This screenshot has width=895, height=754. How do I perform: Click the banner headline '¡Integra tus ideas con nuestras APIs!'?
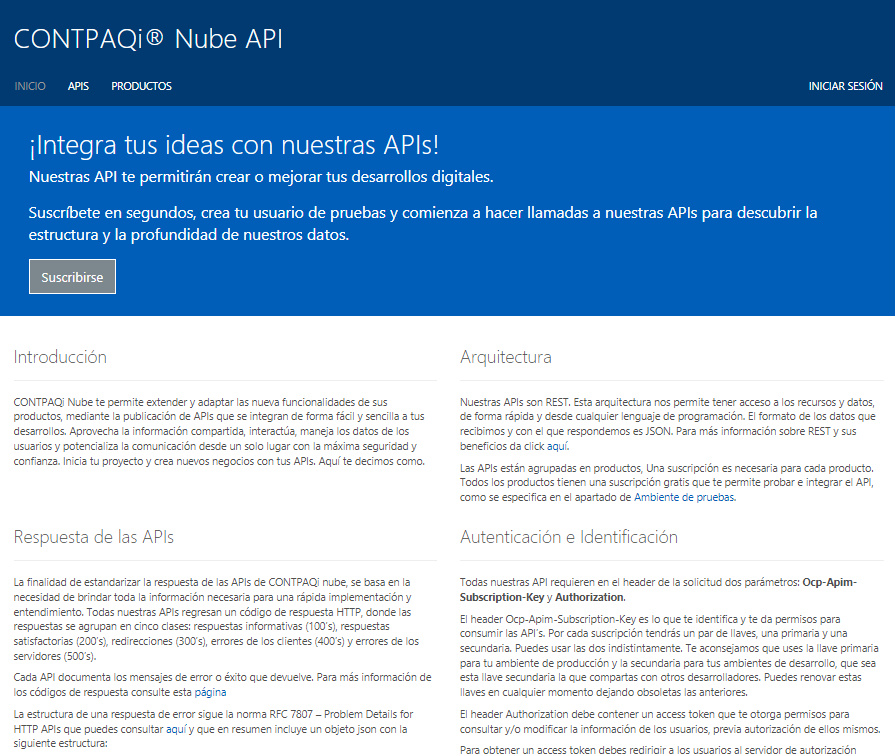point(234,146)
